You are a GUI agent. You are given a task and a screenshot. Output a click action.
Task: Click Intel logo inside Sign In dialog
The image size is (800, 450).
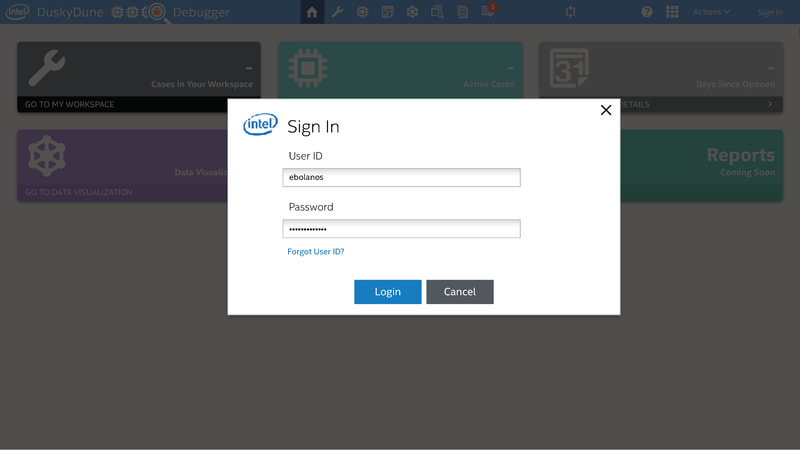pyautogui.click(x=260, y=124)
